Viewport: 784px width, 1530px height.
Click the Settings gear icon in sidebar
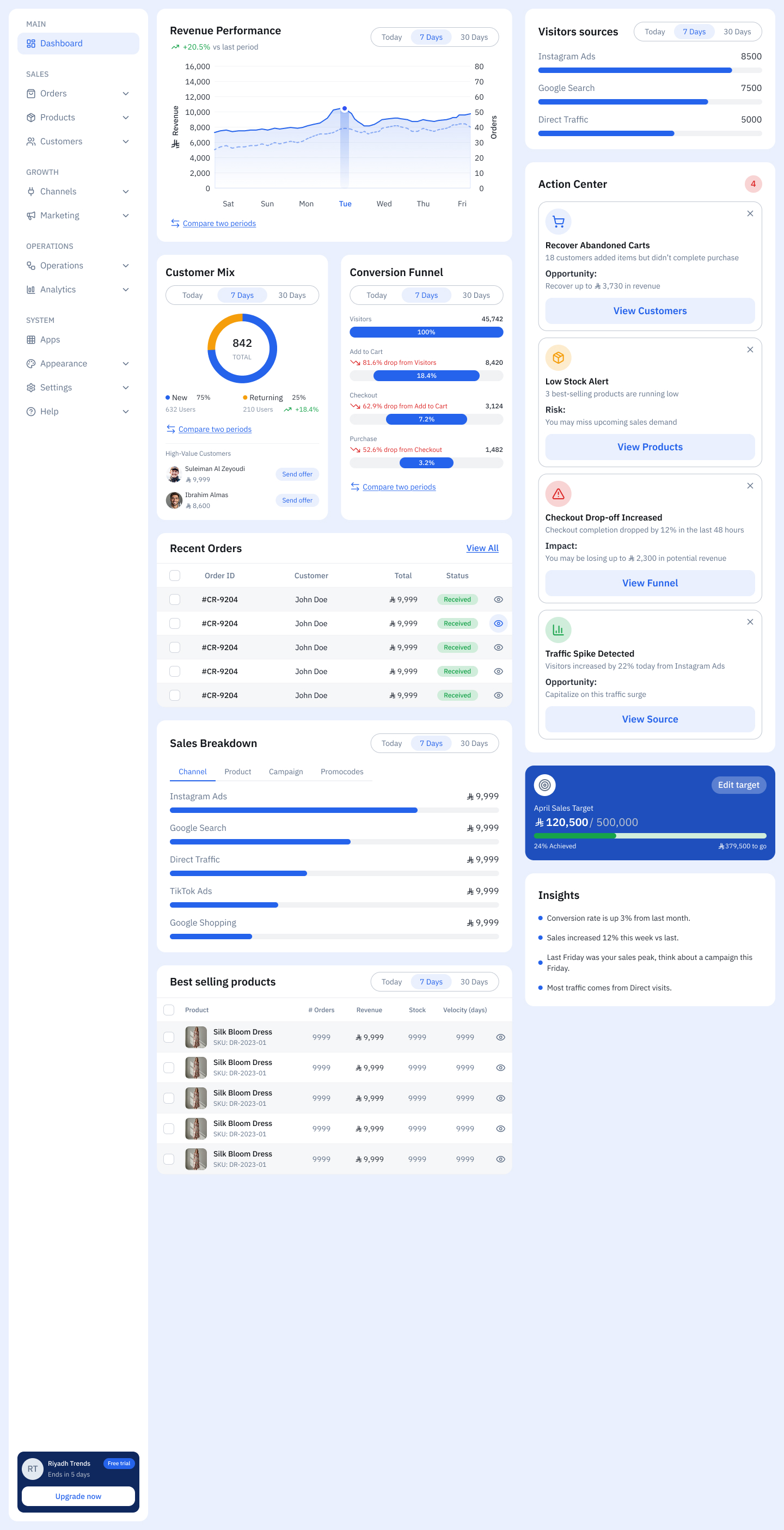31,387
